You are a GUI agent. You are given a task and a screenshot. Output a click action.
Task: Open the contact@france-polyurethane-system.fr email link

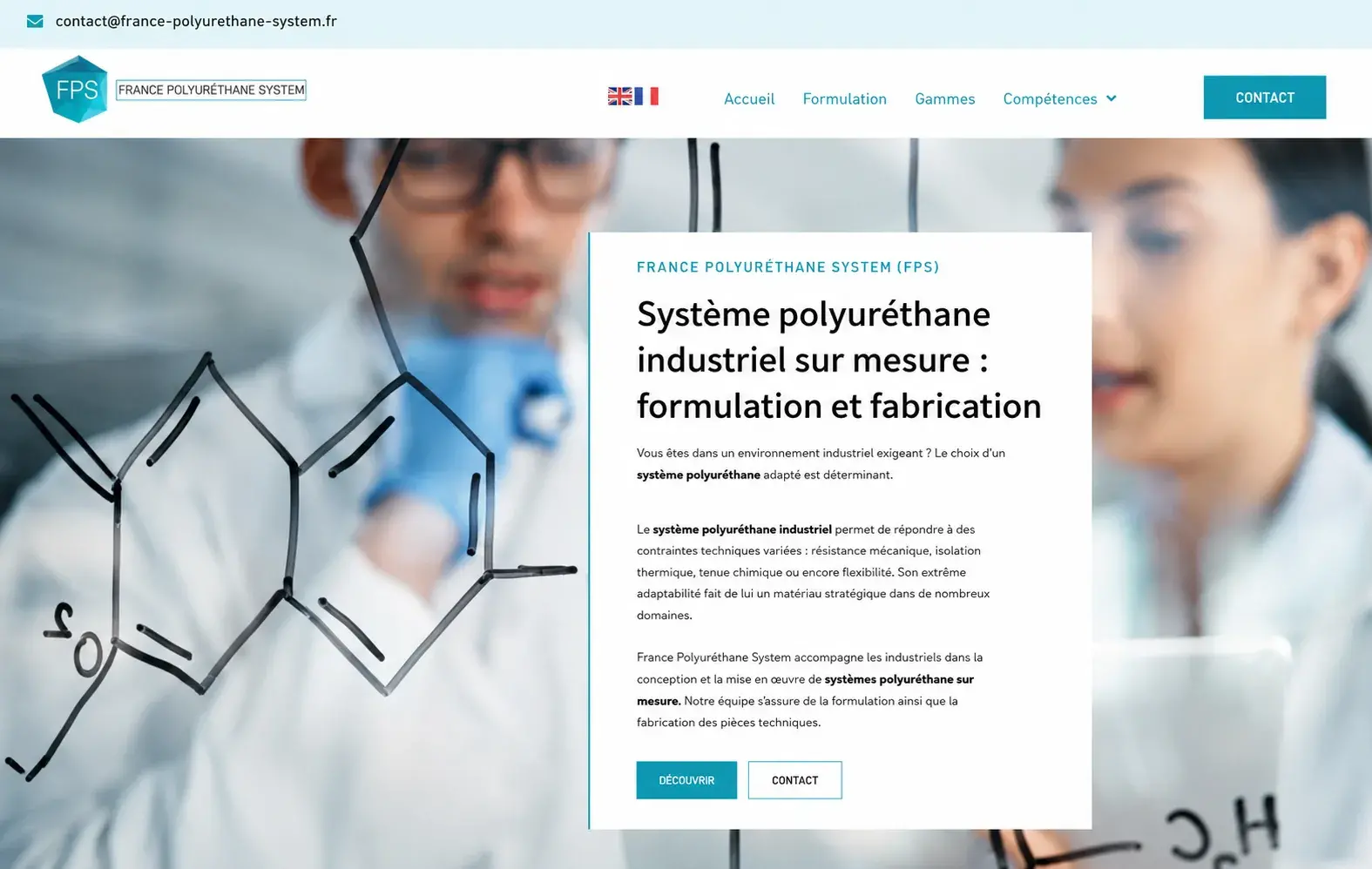(196, 22)
